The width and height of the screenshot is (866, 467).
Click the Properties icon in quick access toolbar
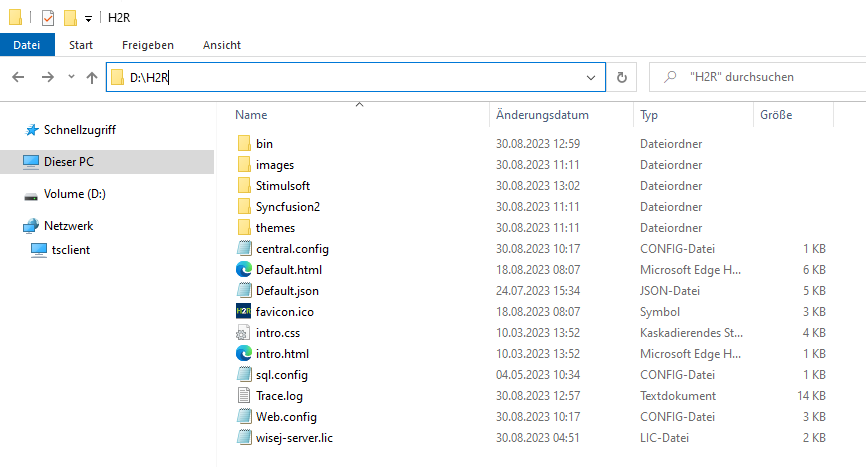click(x=48, y=17)
